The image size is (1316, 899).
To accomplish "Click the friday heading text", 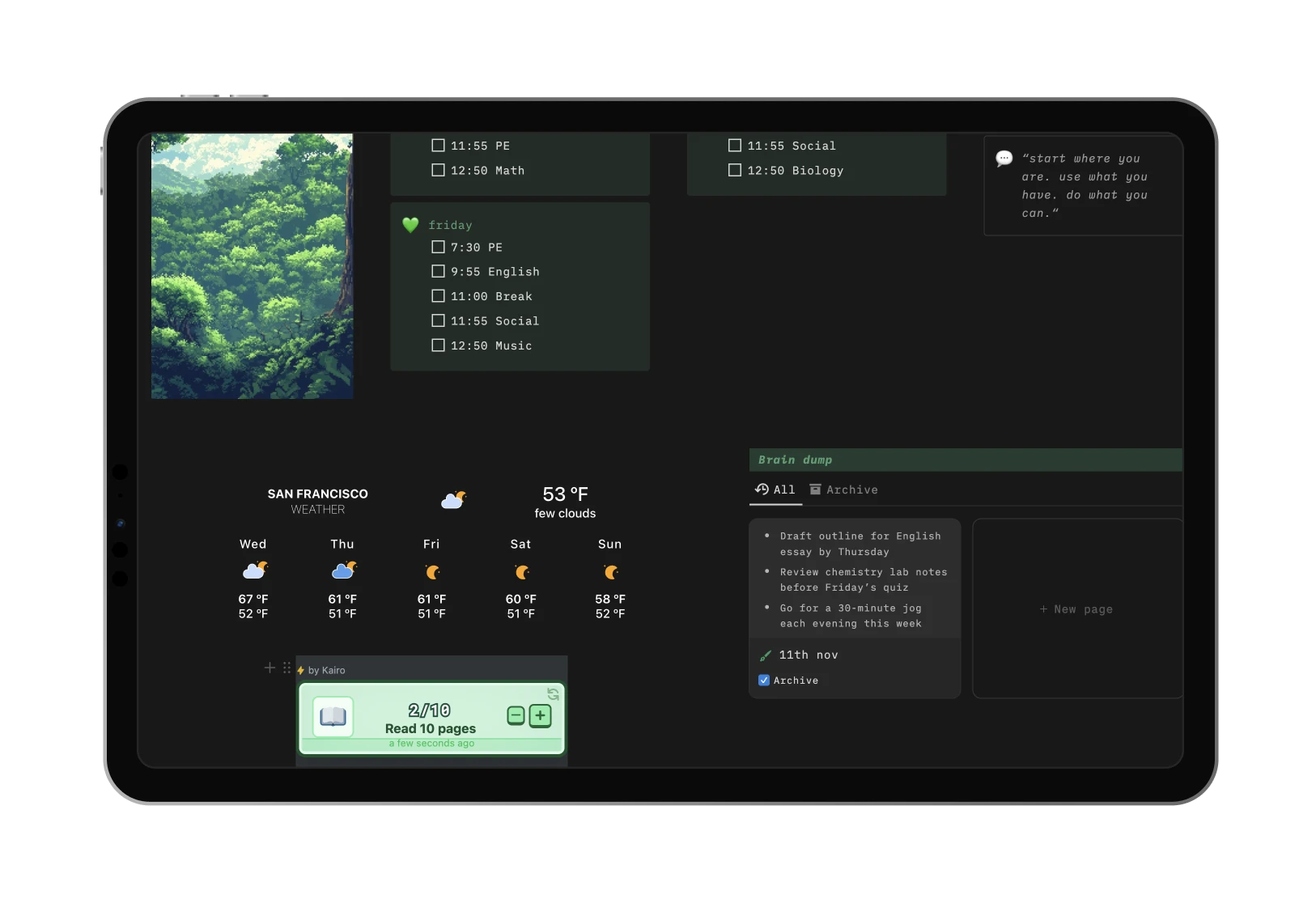I will click(x=450, y=225).
